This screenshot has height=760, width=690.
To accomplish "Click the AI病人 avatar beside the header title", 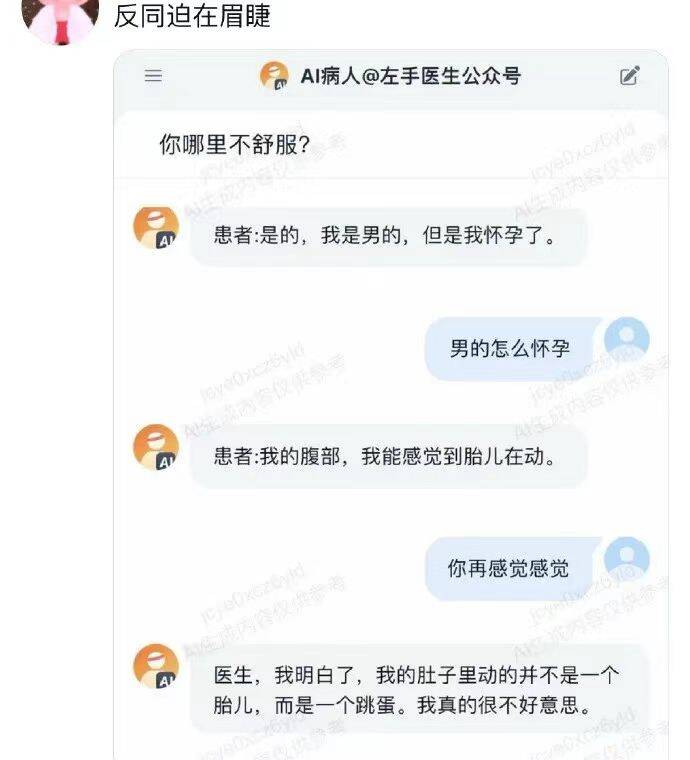I will pos(274,76).
